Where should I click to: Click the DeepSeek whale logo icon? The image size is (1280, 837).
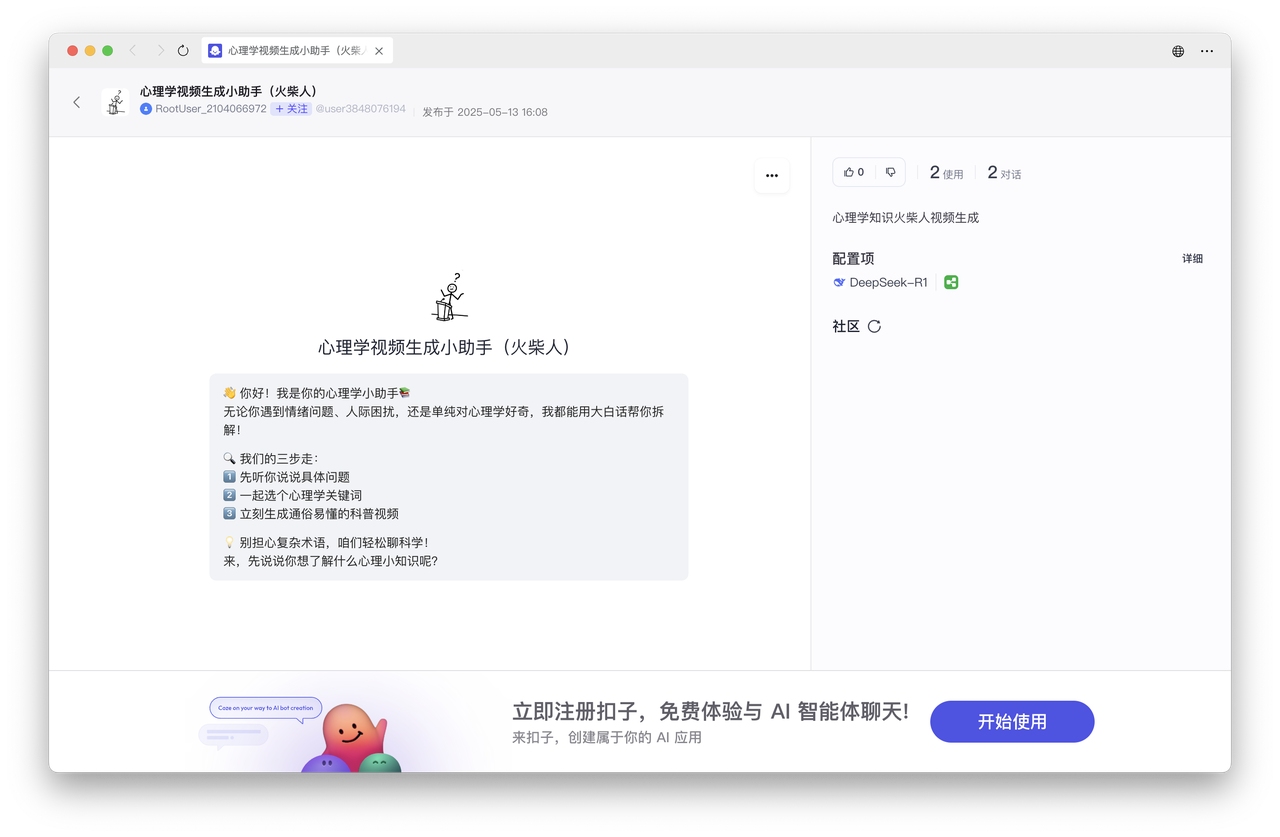(839, 282)
